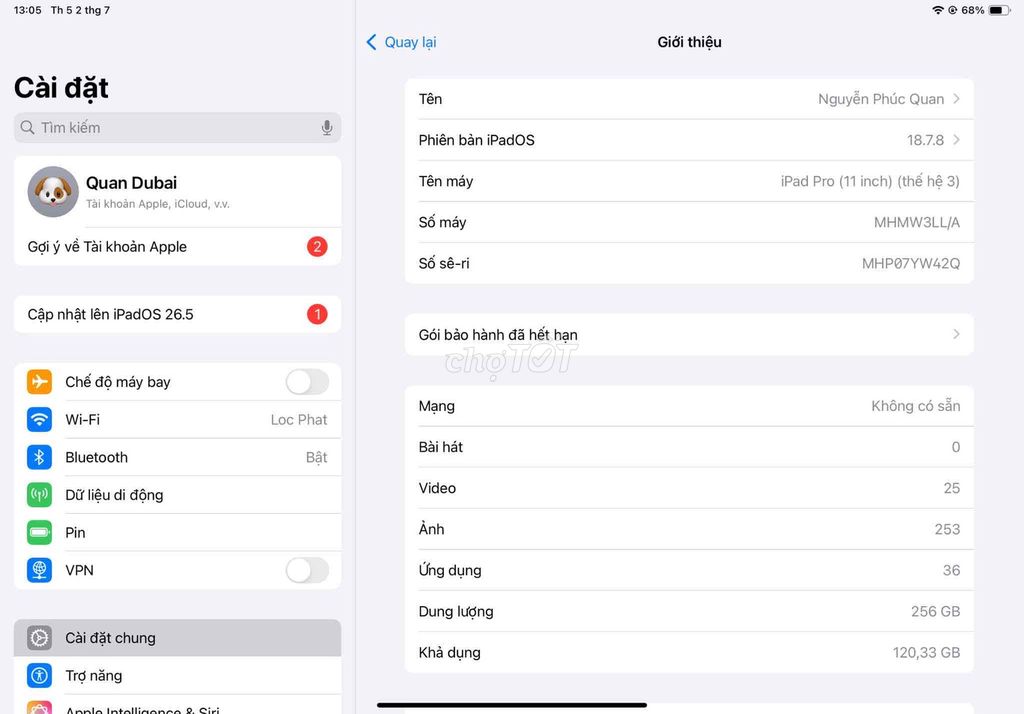Screen dimensions: 1024x714
Task: Tap the Khả dụng 120,33 GB value
Action: [x=926, y=653]
